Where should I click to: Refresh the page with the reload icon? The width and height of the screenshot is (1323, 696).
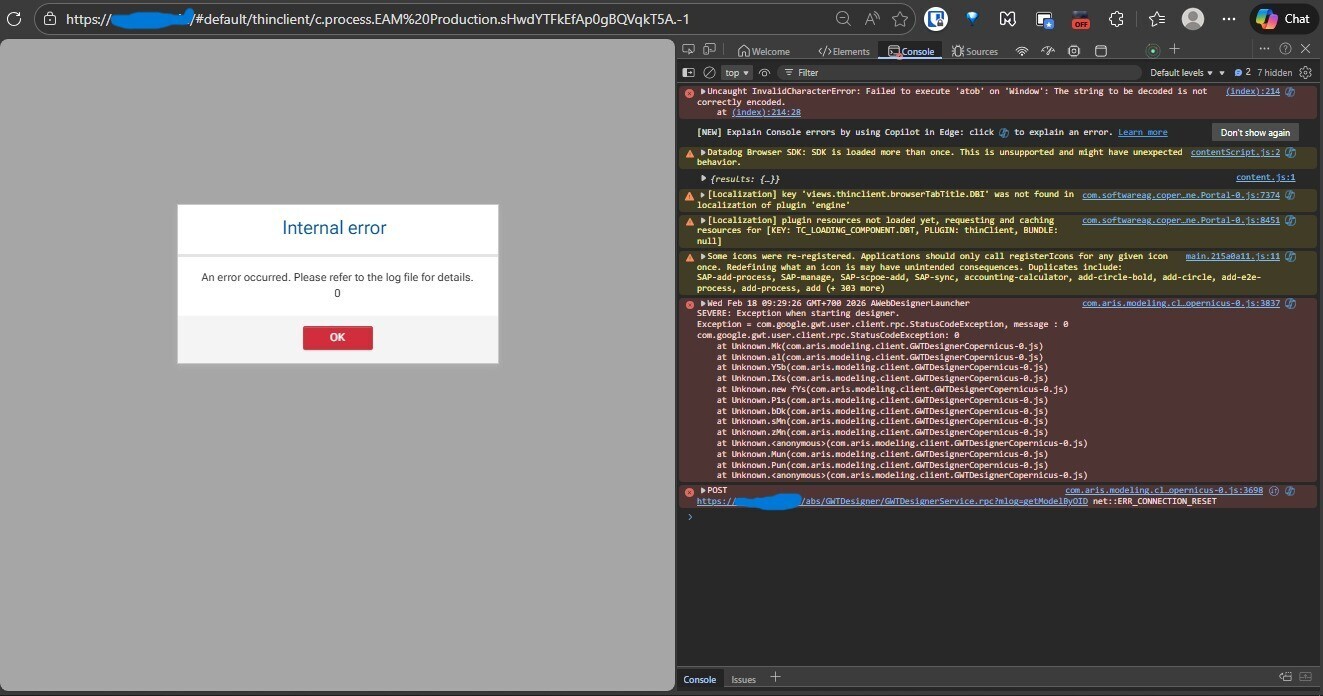(x=14, y=19)
